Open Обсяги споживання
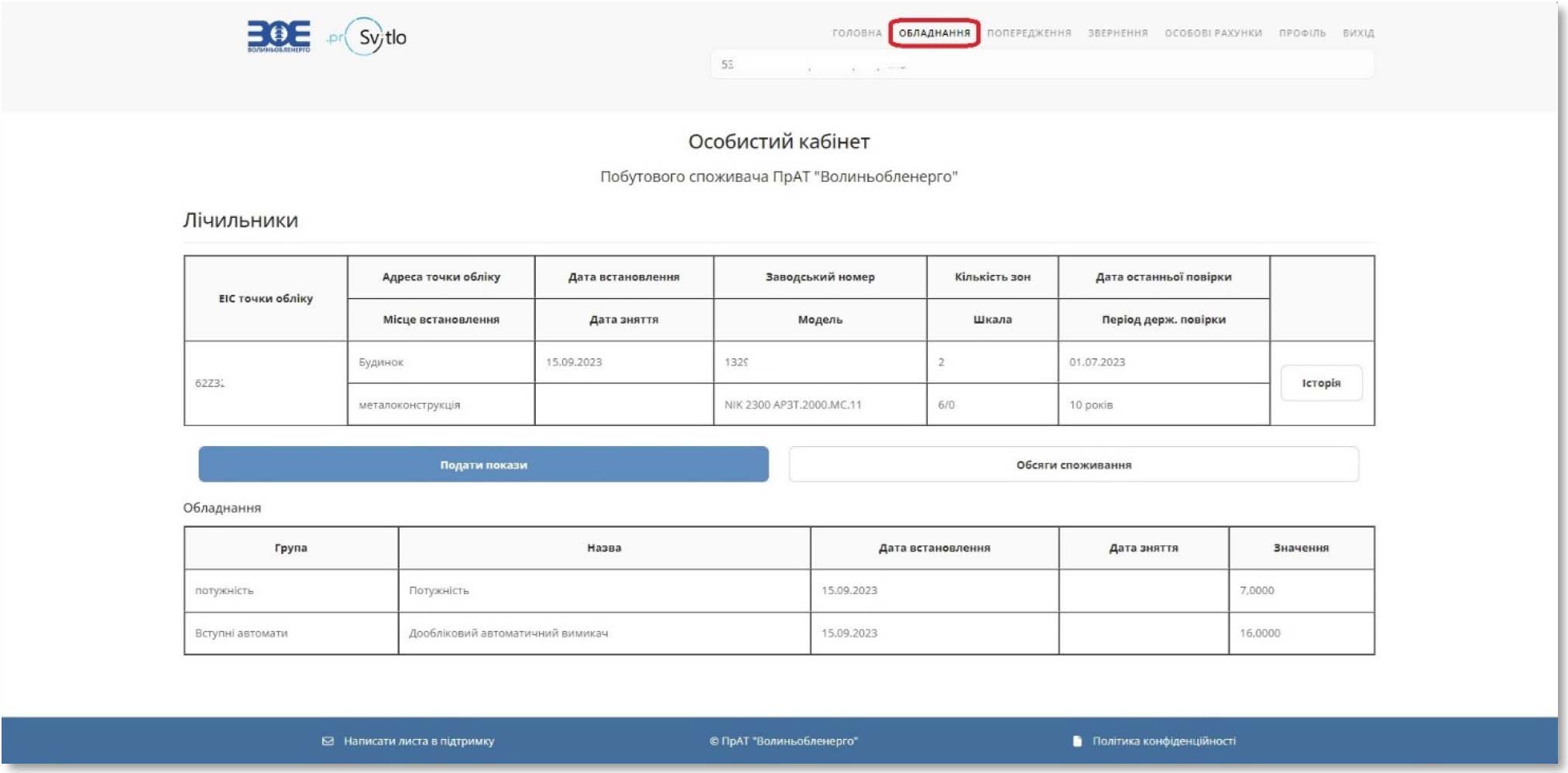The height and width of the screenshot is (773, 1568). pos(1073,465)
